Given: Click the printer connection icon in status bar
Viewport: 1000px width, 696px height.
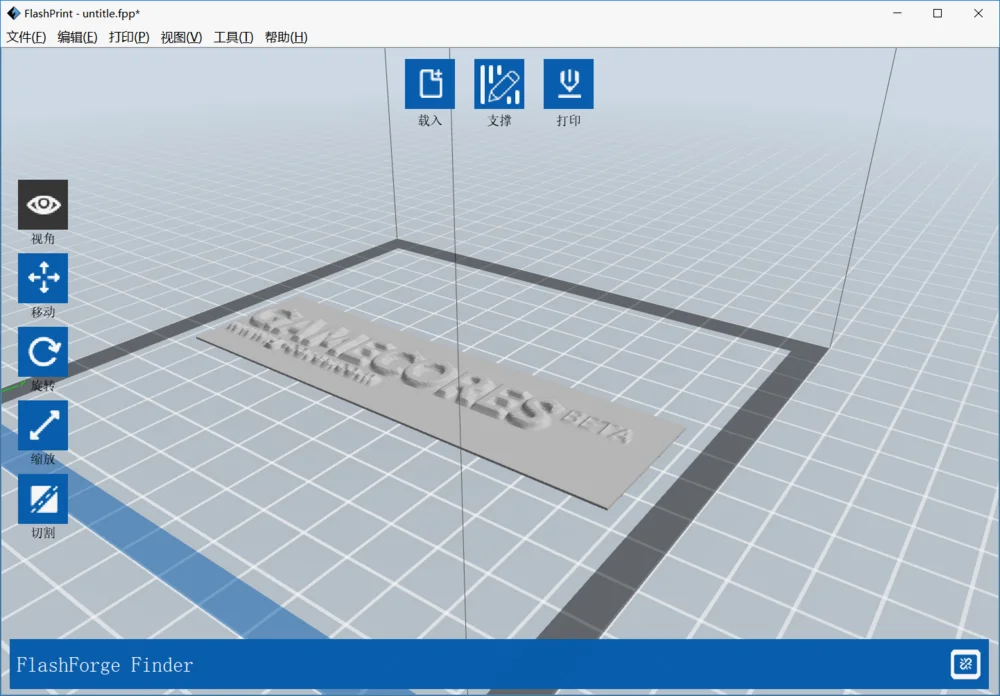Looking at the screenshot, I should [x=965, y=664].
